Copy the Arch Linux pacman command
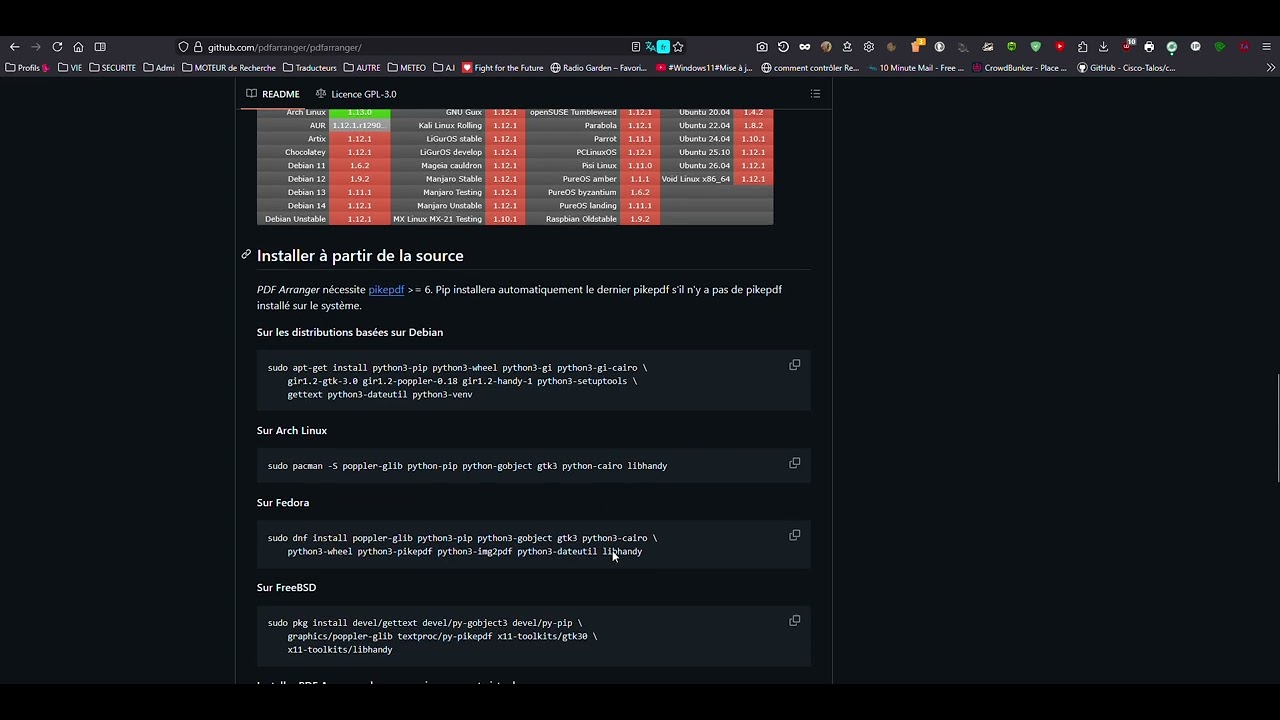 [x=795, y=463]
